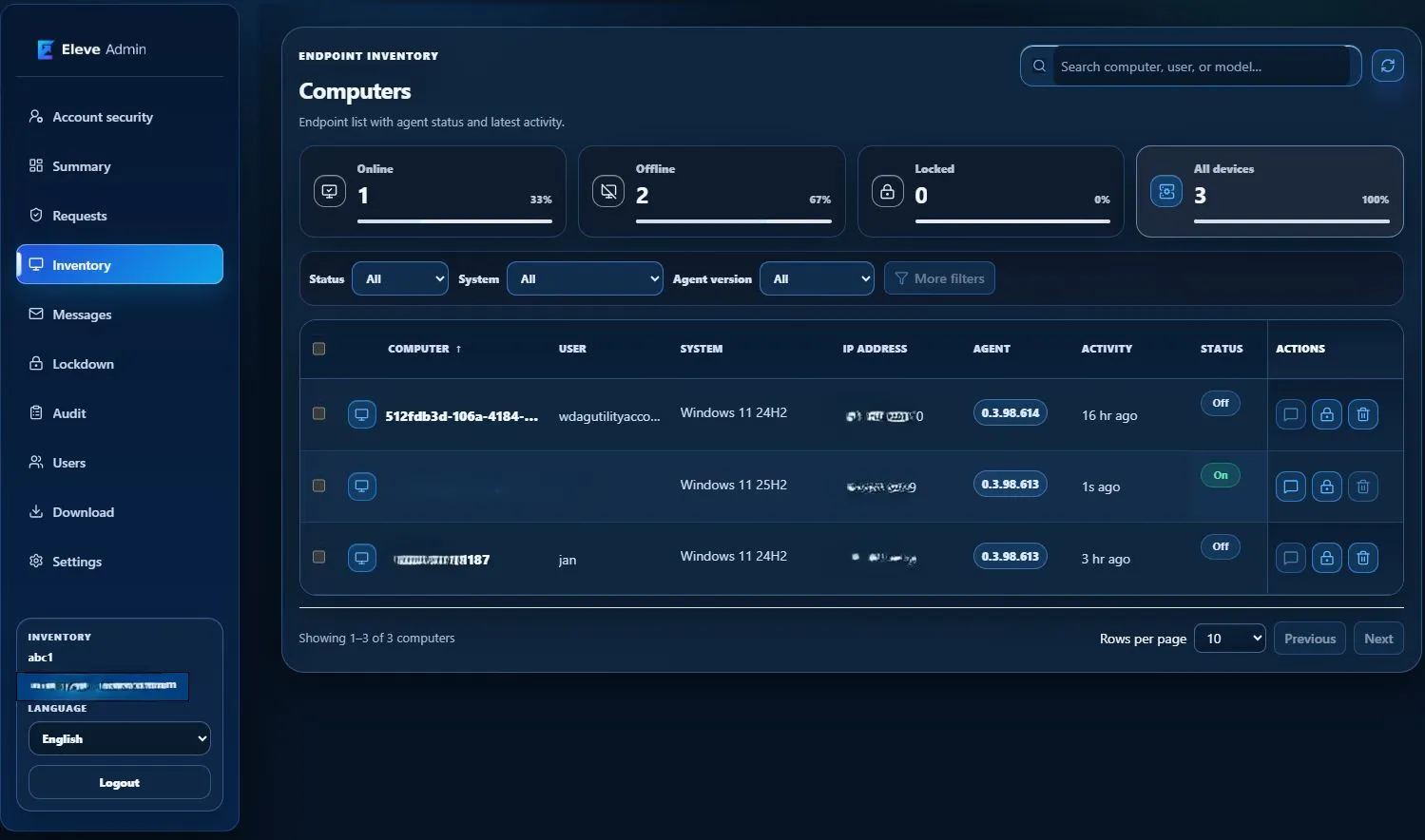Click the Next page button
The width and height of the screenshot is (1425, 840).
pos(1377,639)
